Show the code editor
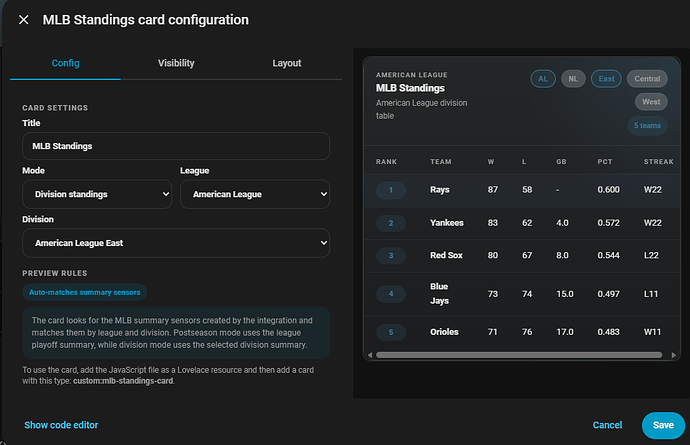690x445 pixels. [61, 425]
